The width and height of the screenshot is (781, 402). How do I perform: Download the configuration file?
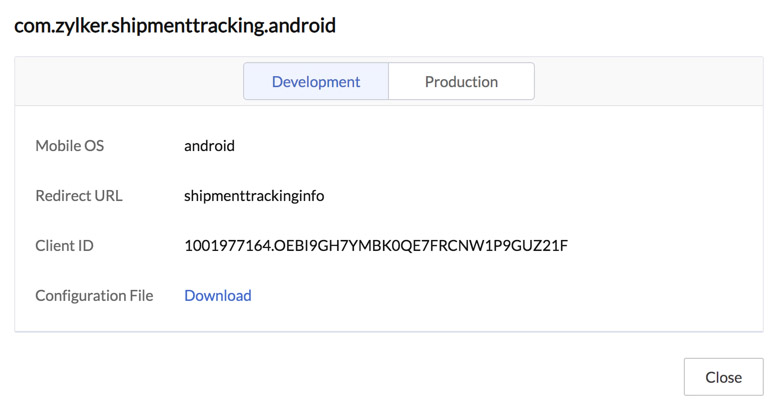[x=218, y=295]
